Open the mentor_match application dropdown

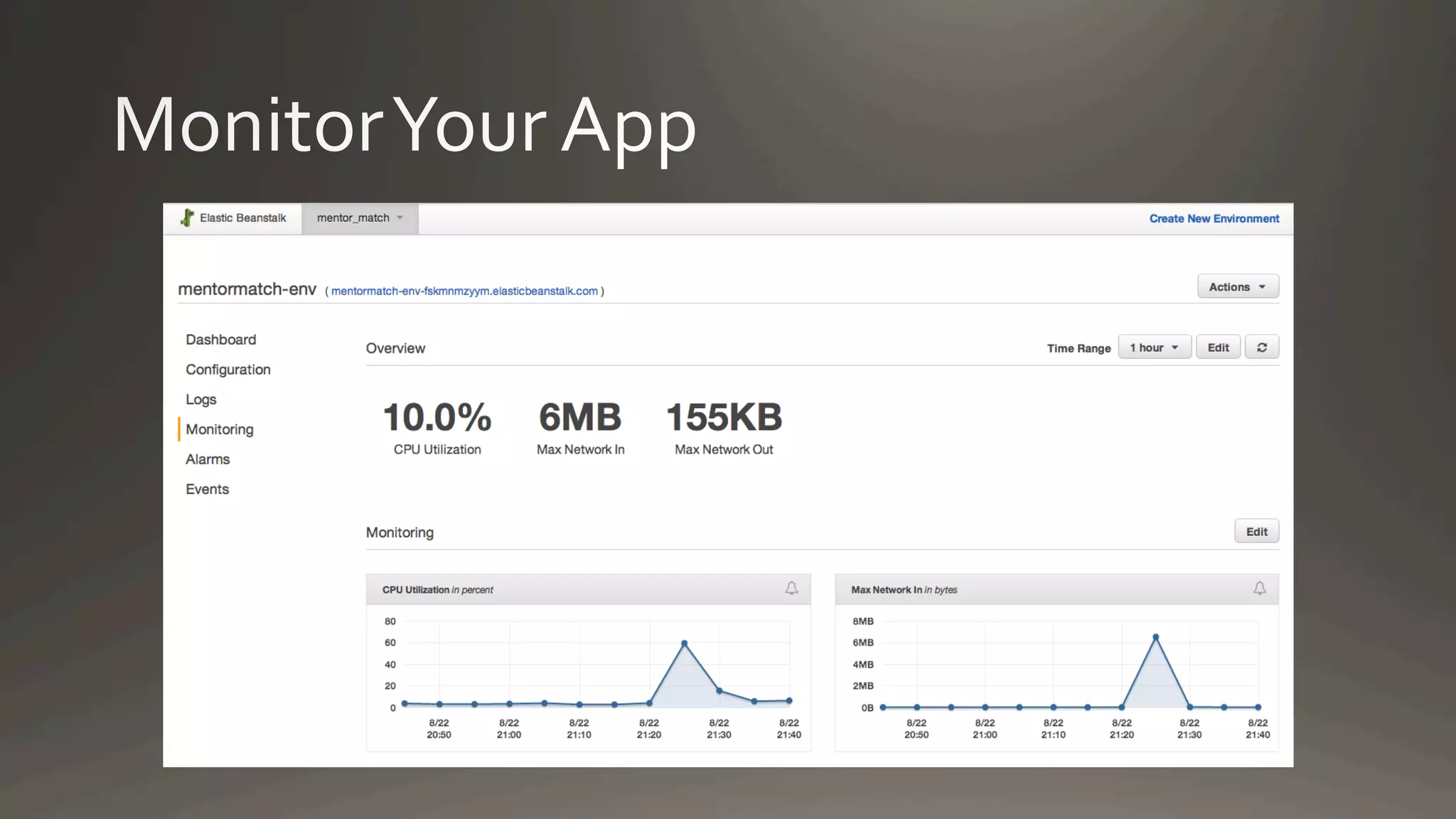[360, 218]
